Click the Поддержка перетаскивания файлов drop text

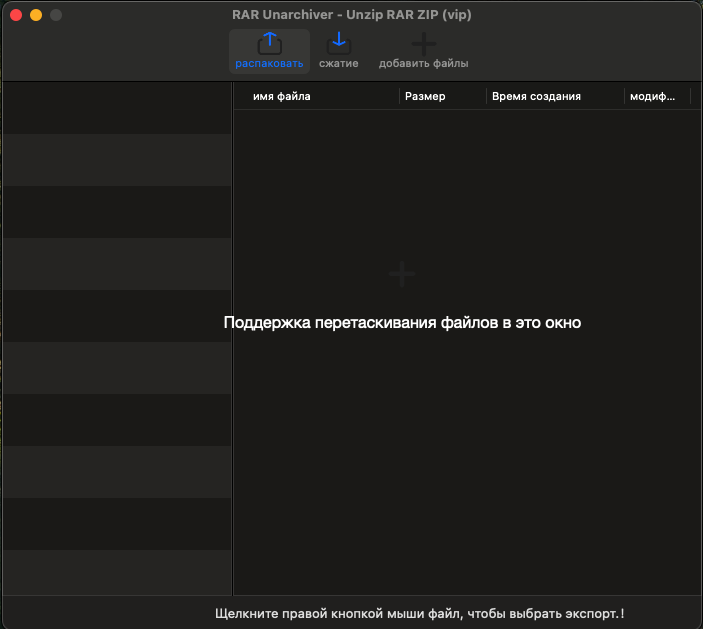click(402, 323)
